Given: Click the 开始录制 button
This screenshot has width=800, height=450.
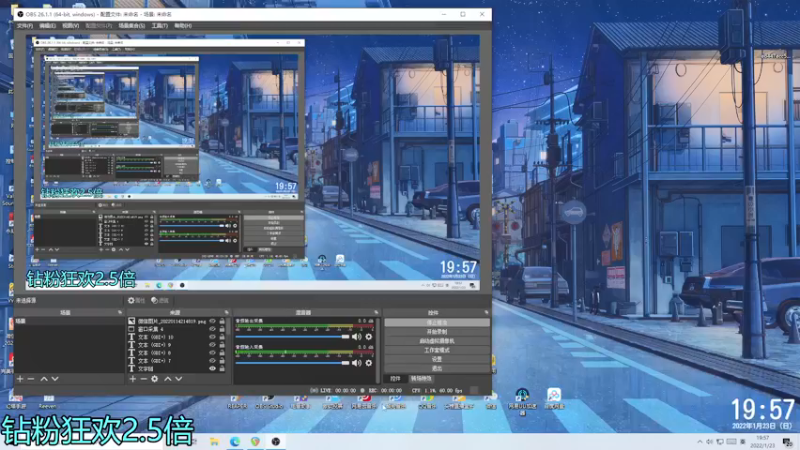Looking at the screenshot, I should tap(437, 332).
